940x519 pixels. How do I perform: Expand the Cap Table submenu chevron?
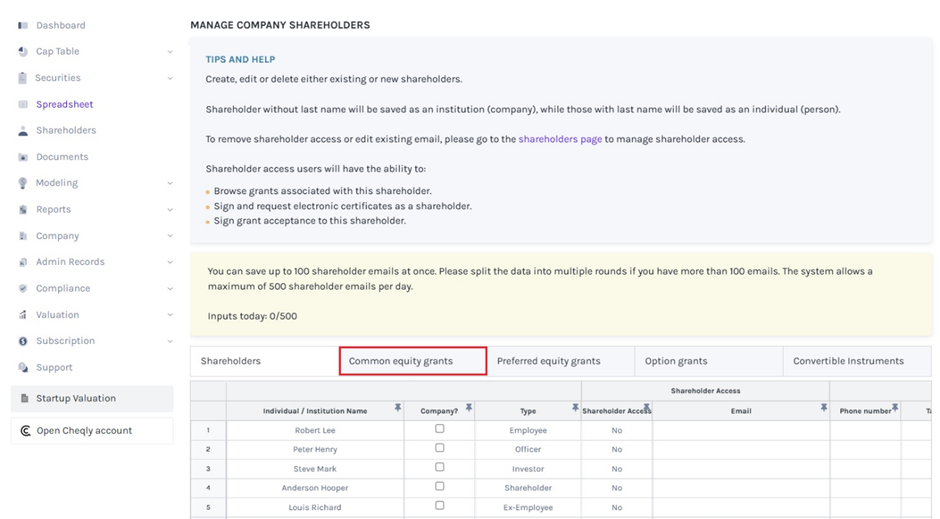pos(170,52)
